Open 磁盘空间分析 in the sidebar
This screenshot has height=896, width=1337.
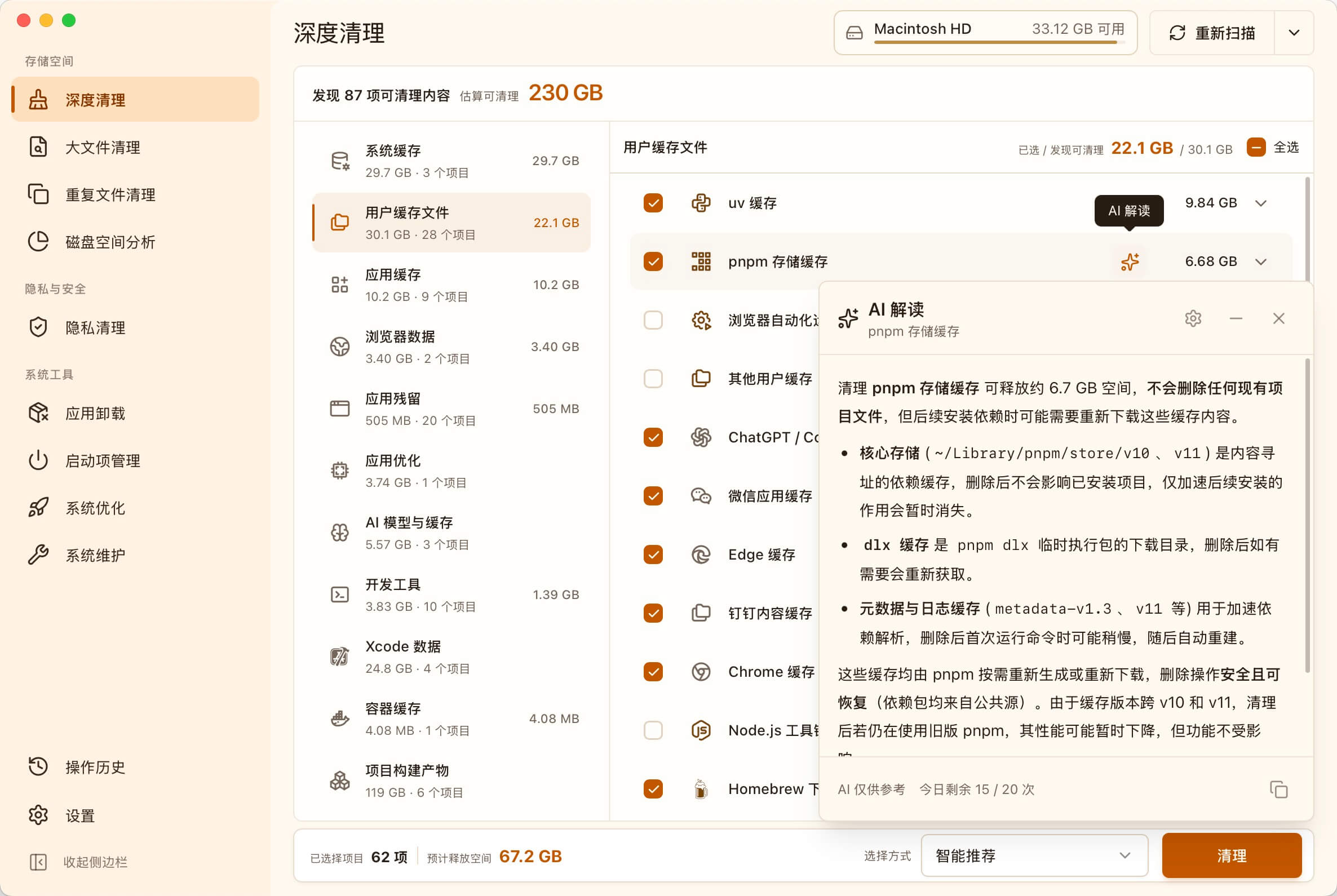point(135,242)
